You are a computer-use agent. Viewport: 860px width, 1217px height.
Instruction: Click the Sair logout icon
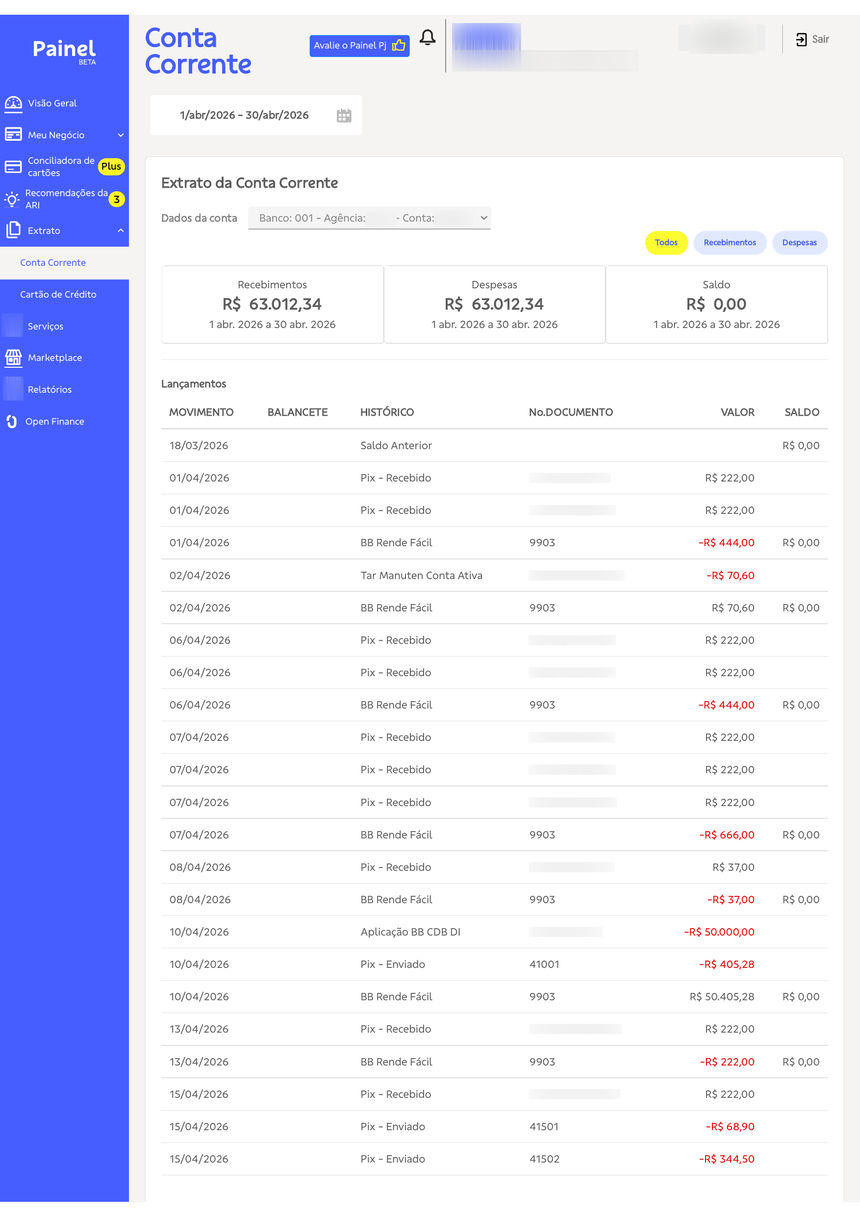pyautogui.click(x=801, y=39)
